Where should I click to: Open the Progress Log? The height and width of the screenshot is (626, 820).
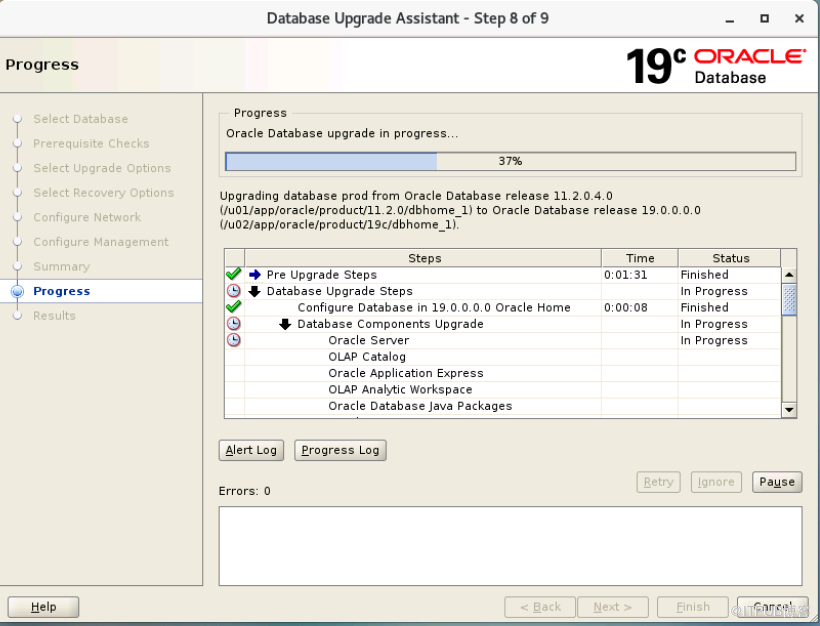tap(340, 450)
